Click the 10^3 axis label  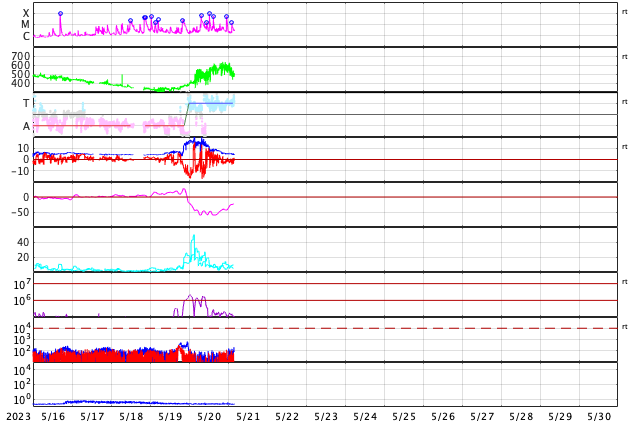pos(22,340)
